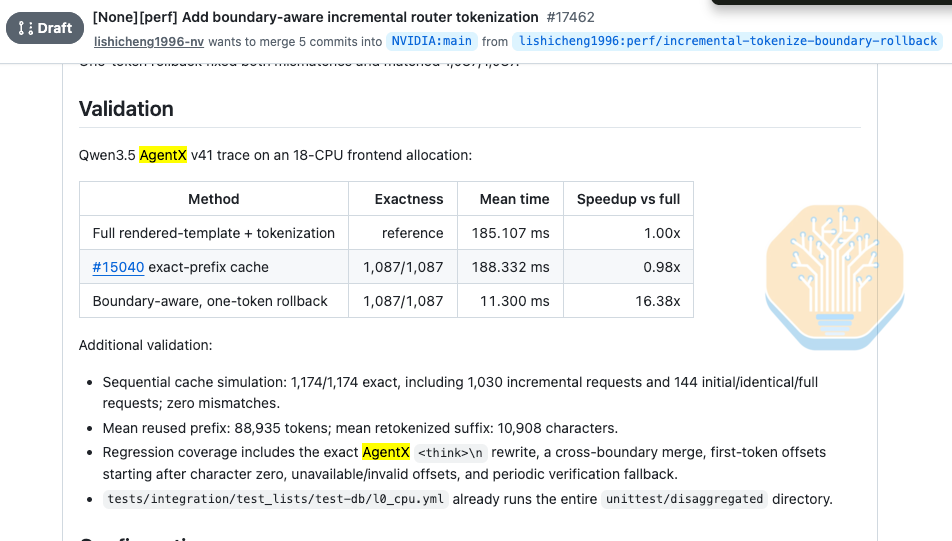Open the perf/incremental-tokenize-boundary-rollback head branch link
The image size is (952, 541).
727,41
